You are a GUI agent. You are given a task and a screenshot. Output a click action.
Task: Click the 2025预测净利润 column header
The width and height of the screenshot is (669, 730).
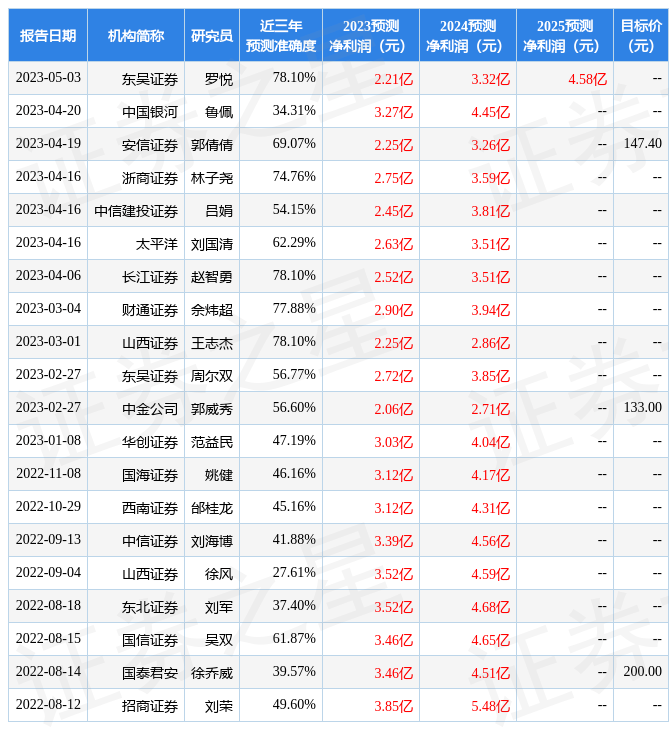point(565,35)
